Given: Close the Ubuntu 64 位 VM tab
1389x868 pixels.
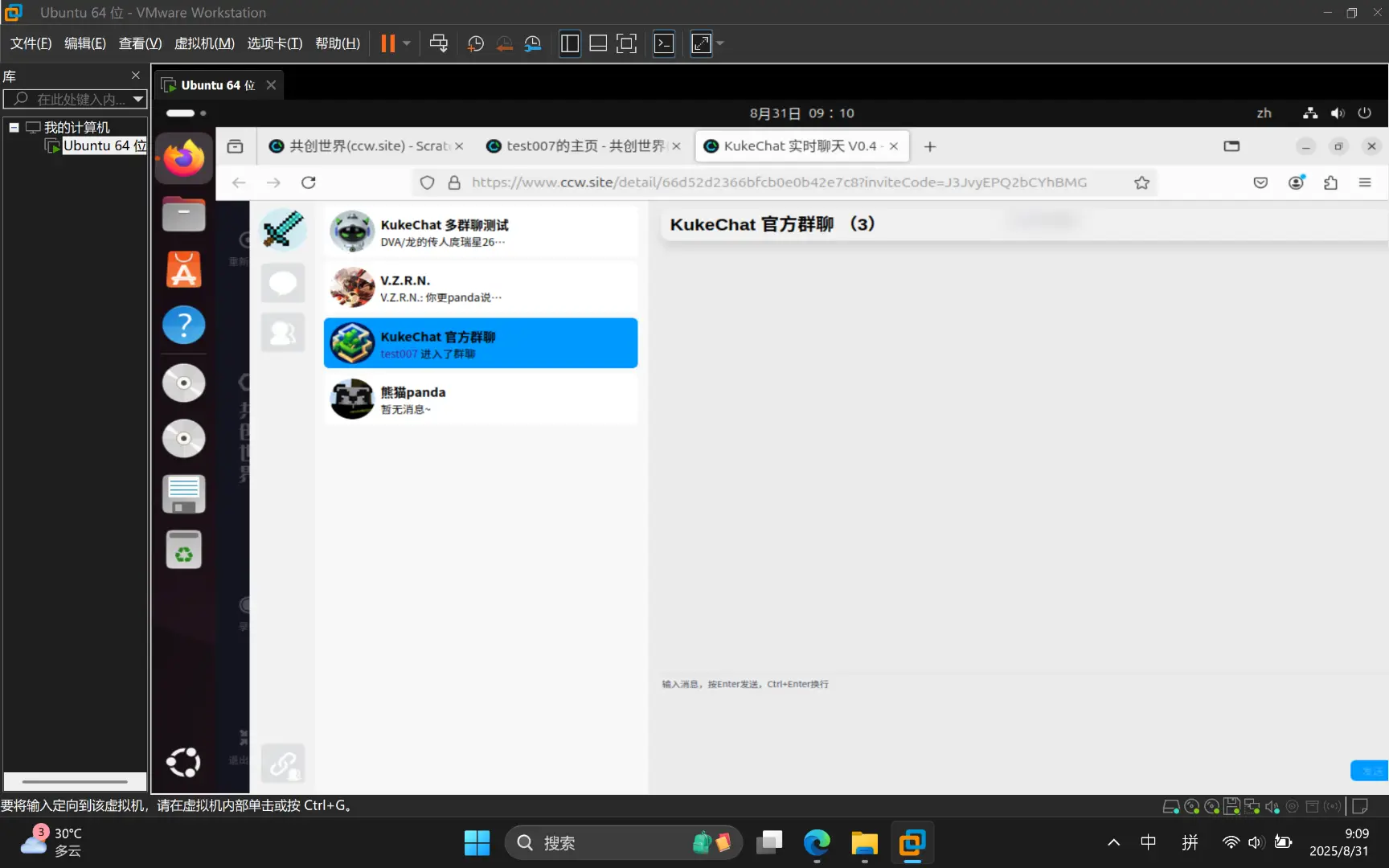Looking at the screenshot, I should (271, 85).
